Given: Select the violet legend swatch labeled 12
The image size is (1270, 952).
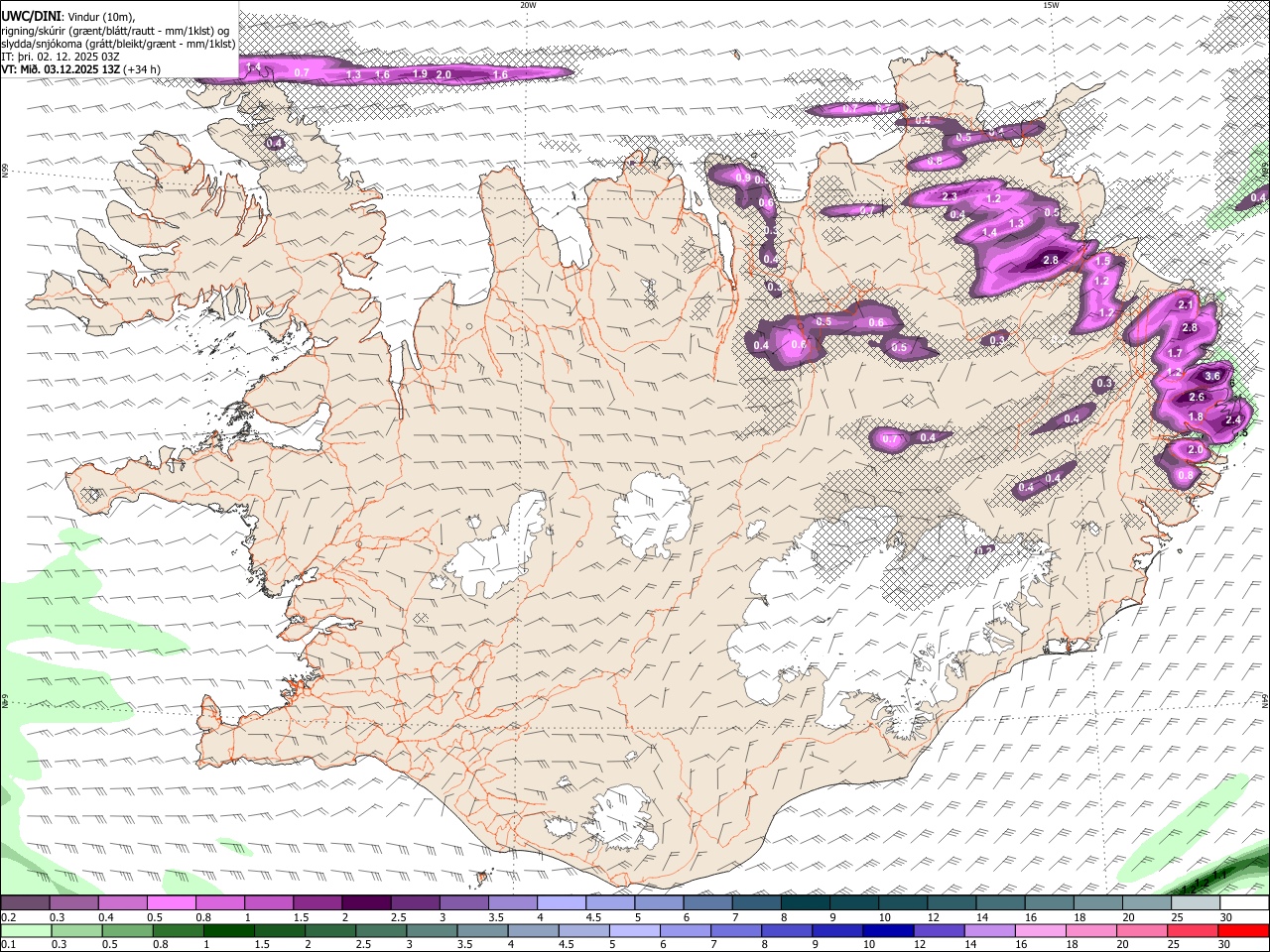Looking at the screenshot, I should [x=939, y=930].
